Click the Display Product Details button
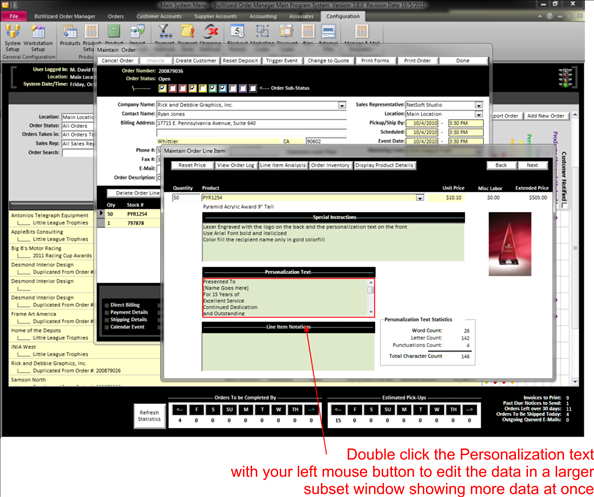Viewport: 594px width, 497px height. tap(385, 165)
